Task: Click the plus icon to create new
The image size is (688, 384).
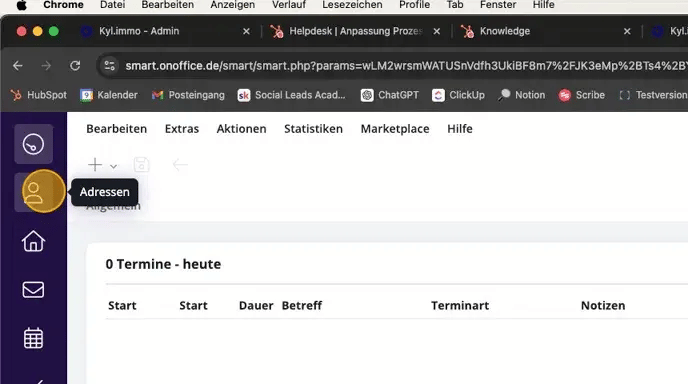Action: coord(95,165)
